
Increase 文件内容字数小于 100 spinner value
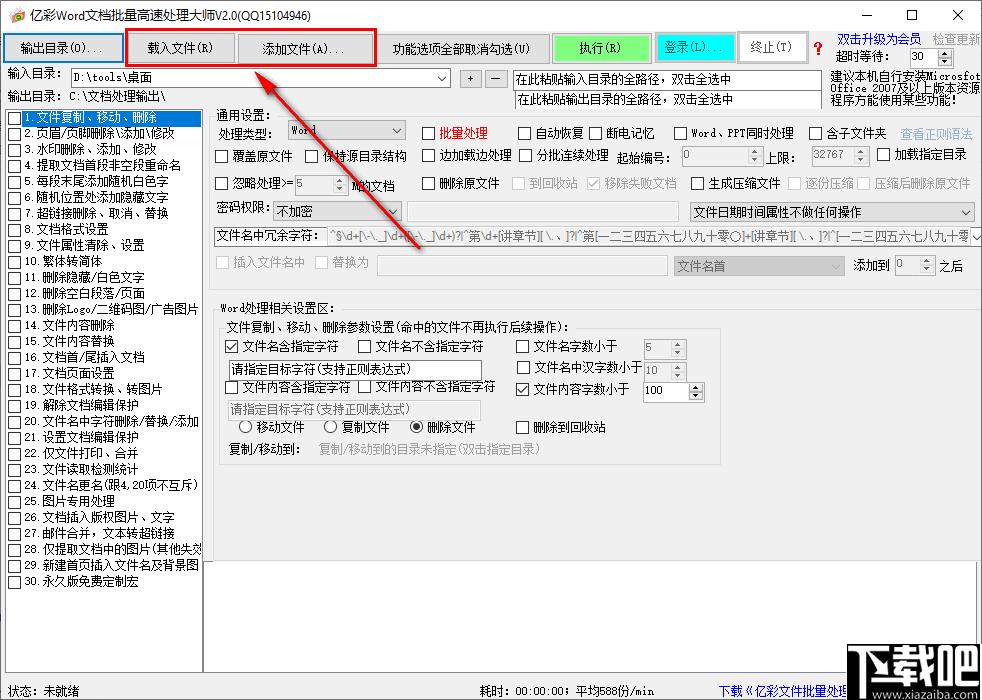696,386
